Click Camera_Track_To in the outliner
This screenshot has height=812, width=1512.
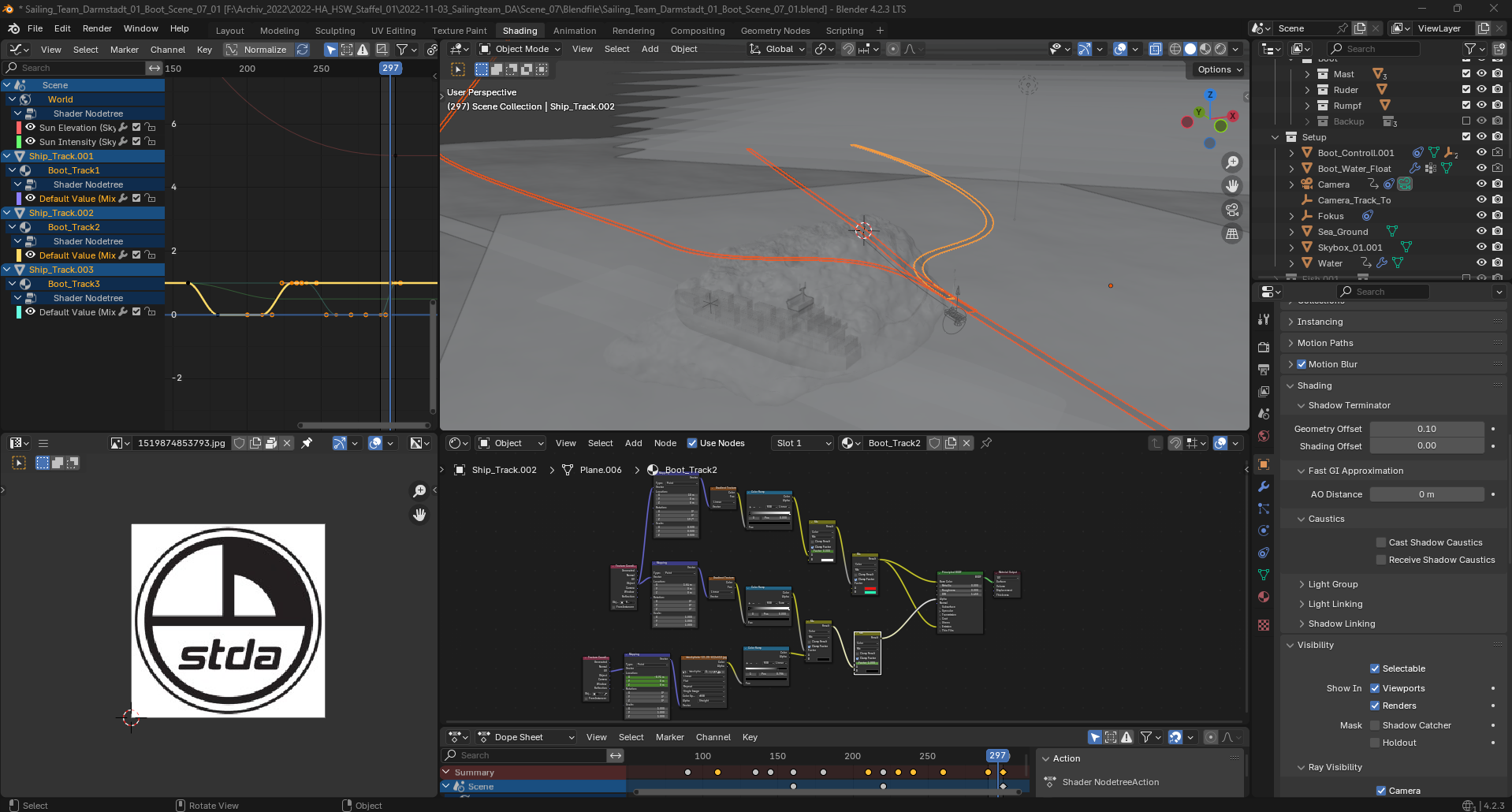tap(1354, 200)
